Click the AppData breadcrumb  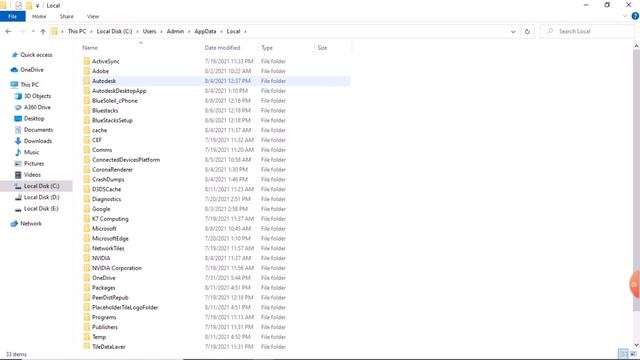205,31
